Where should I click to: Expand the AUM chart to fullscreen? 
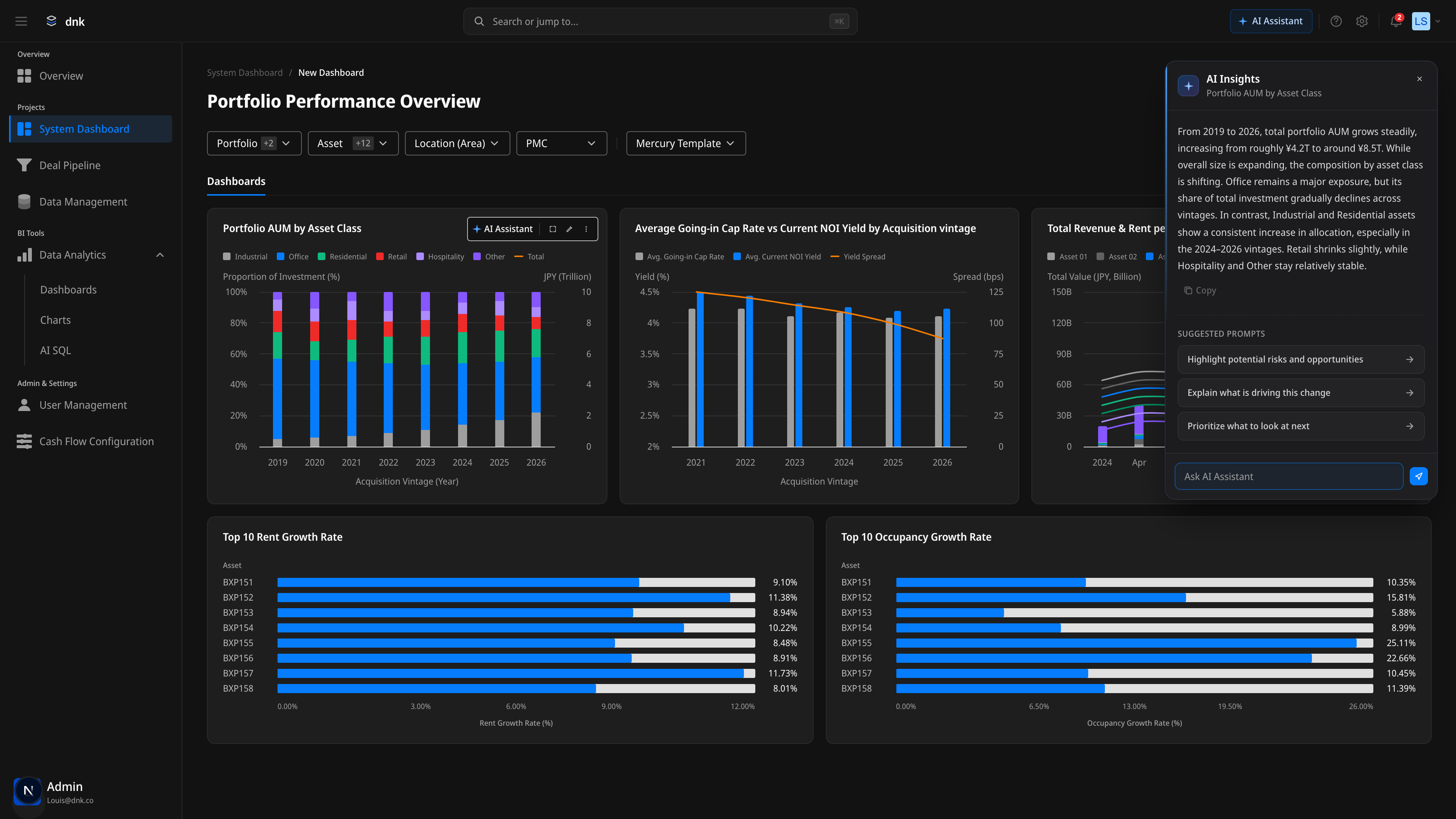tap(553, 229)
